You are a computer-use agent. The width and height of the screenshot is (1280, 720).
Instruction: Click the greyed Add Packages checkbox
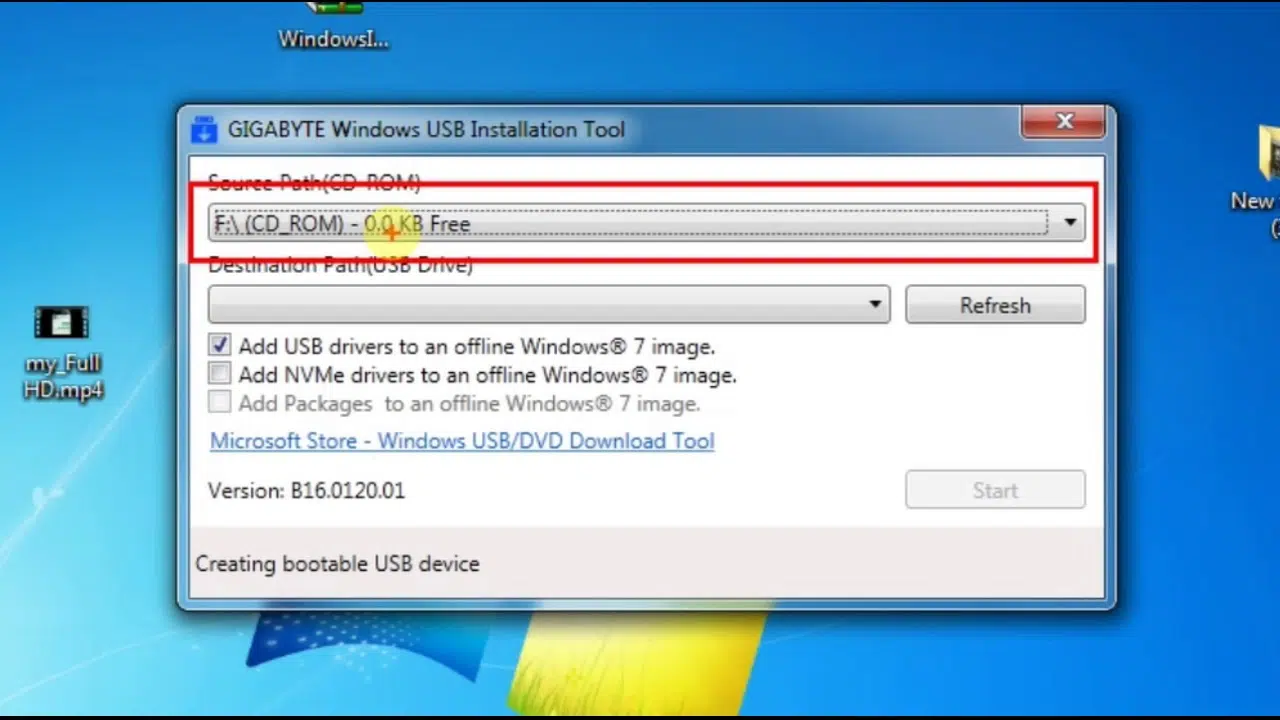tap(220, 403)
